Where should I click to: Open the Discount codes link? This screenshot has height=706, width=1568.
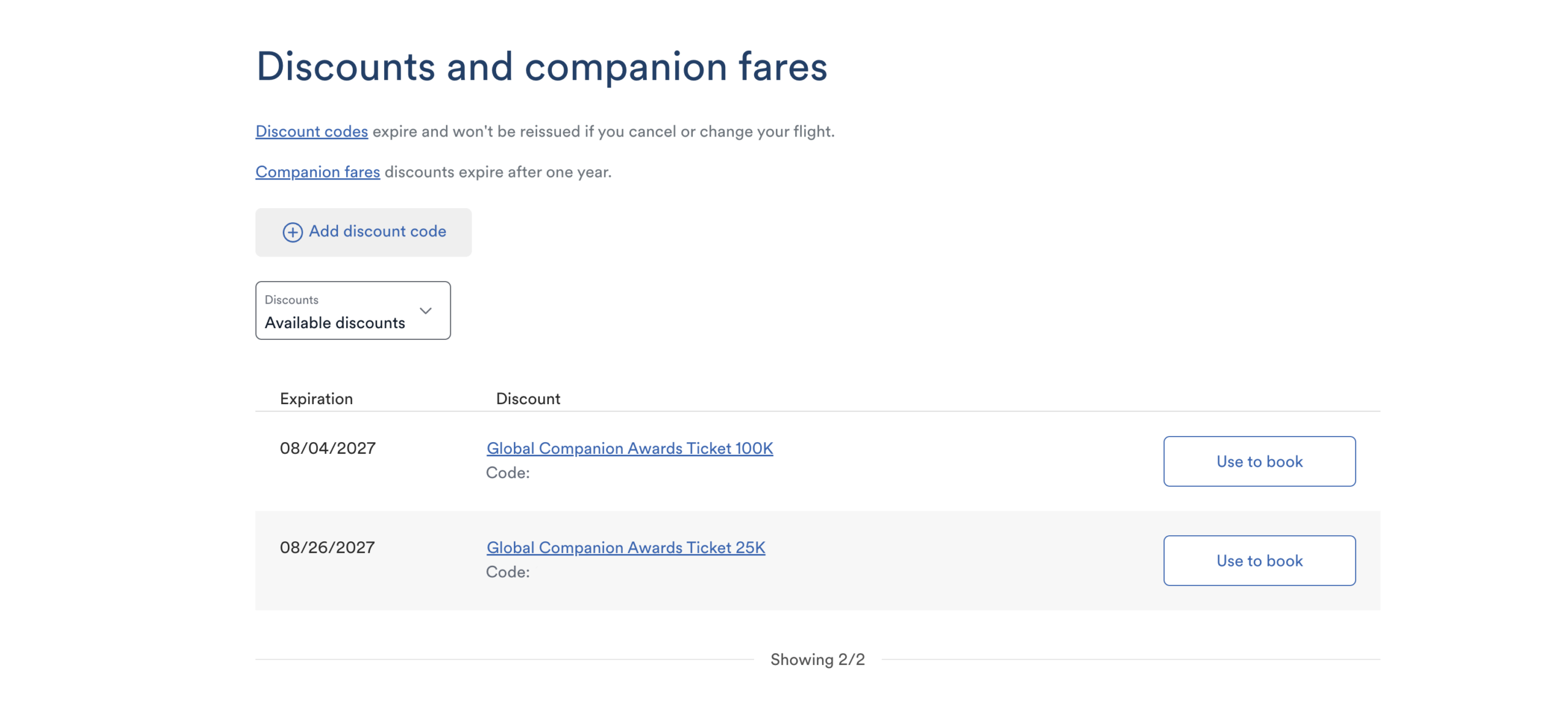pos(312,131)
